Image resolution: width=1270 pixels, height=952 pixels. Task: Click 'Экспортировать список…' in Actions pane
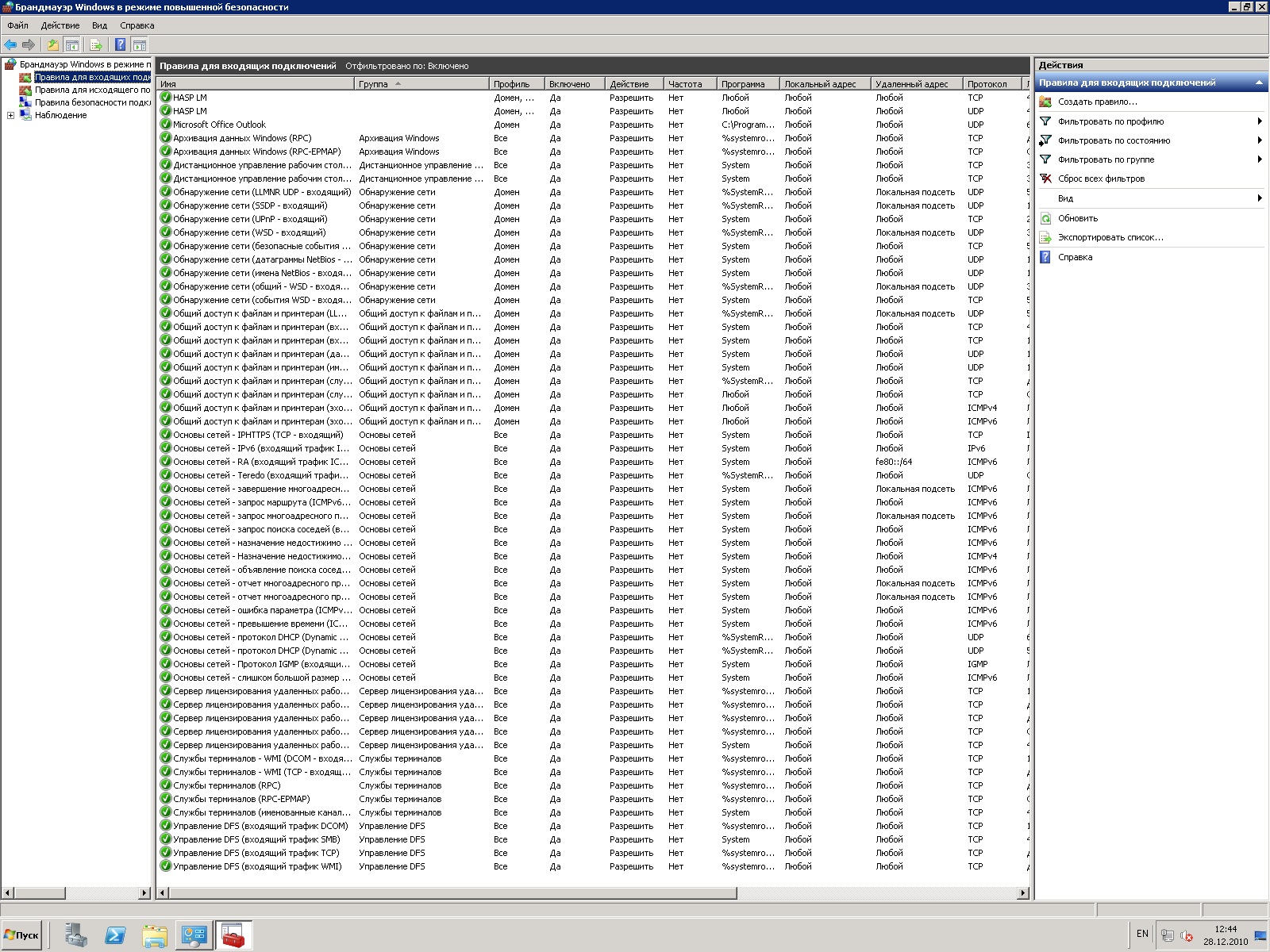(1110, 237)
